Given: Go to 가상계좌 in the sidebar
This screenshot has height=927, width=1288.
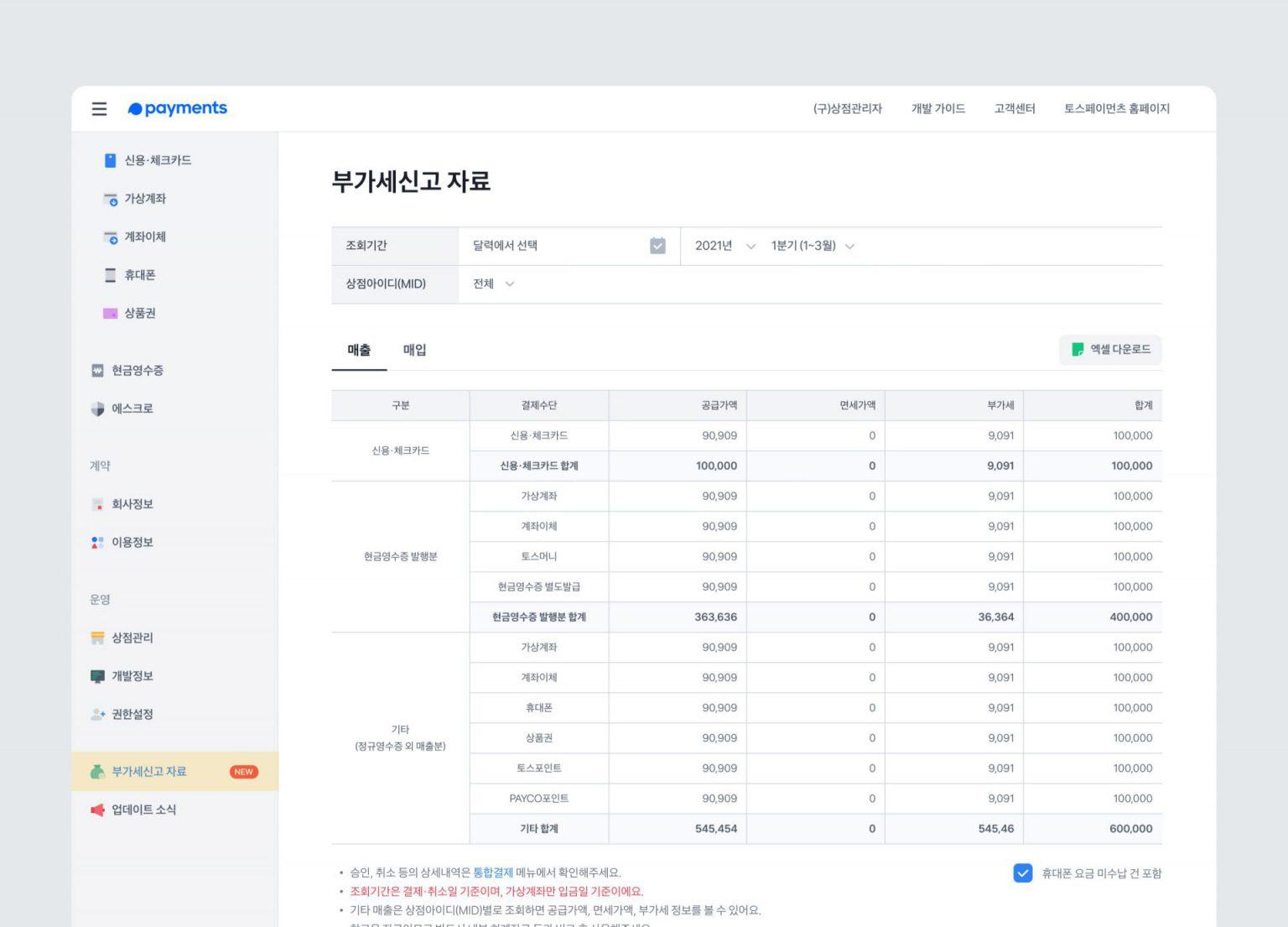Looking at the screenshot, I should 145,199.
